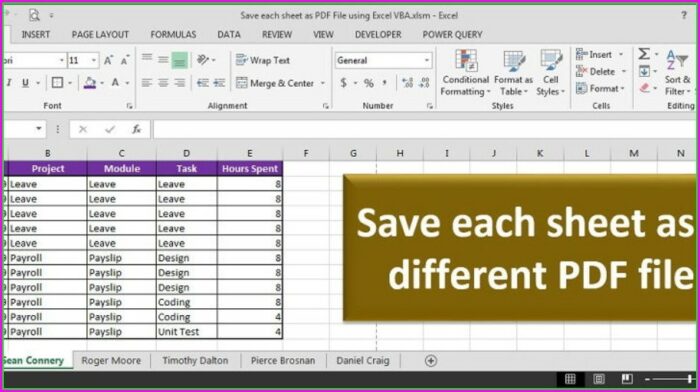Select Middle Align icon
Viewport: 700px width, 392px height.
163,59
